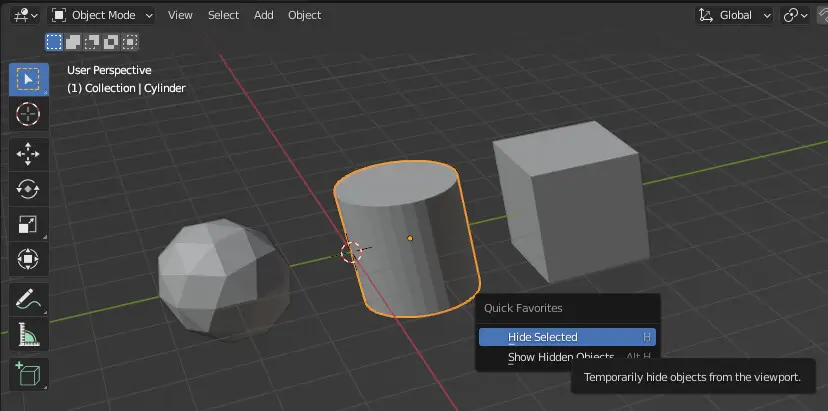This screenshot has height=411, width=828.
Task: Open the View menu
Action: [x=180, y=15]
